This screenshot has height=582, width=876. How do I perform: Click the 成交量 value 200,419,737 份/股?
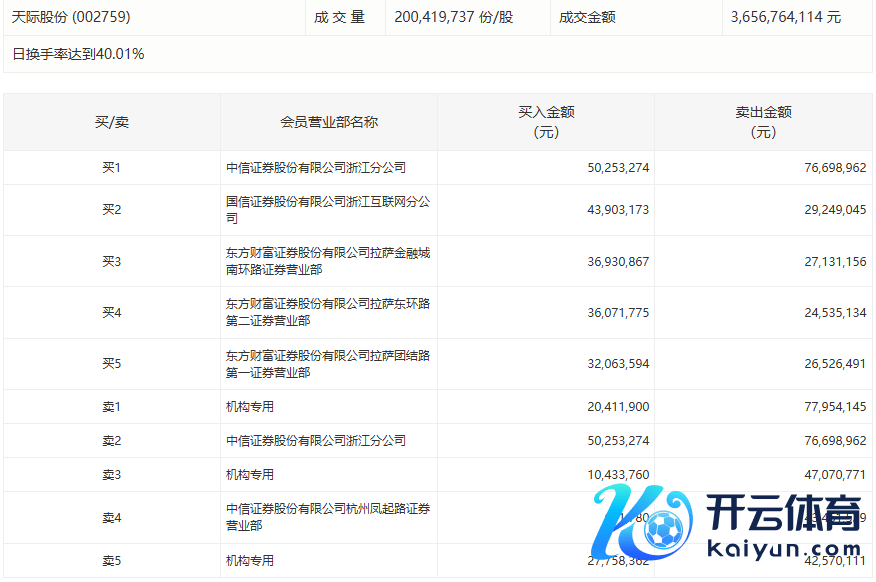pos(454,17)
